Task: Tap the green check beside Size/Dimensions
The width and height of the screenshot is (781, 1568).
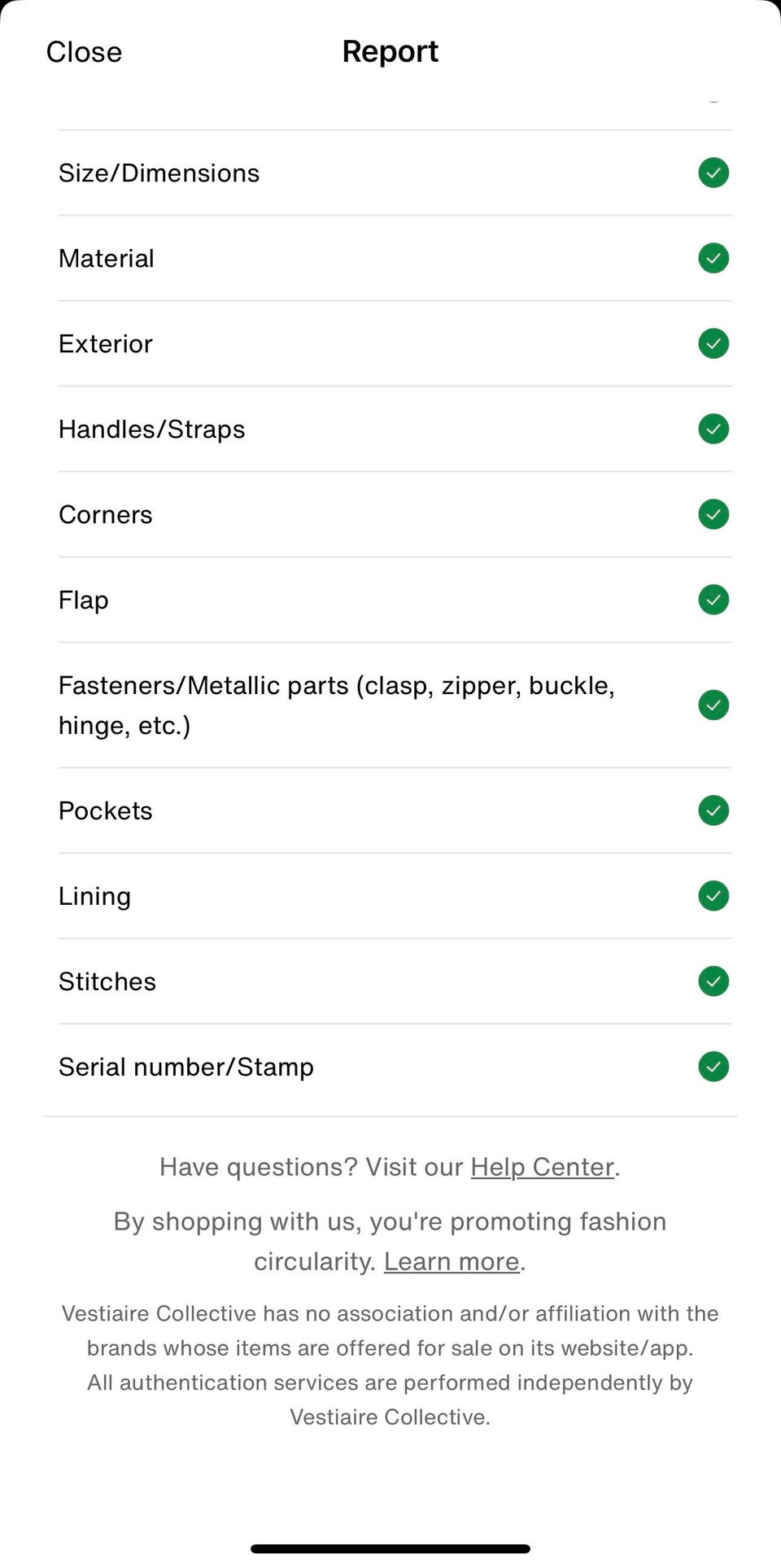Action: 713,173
